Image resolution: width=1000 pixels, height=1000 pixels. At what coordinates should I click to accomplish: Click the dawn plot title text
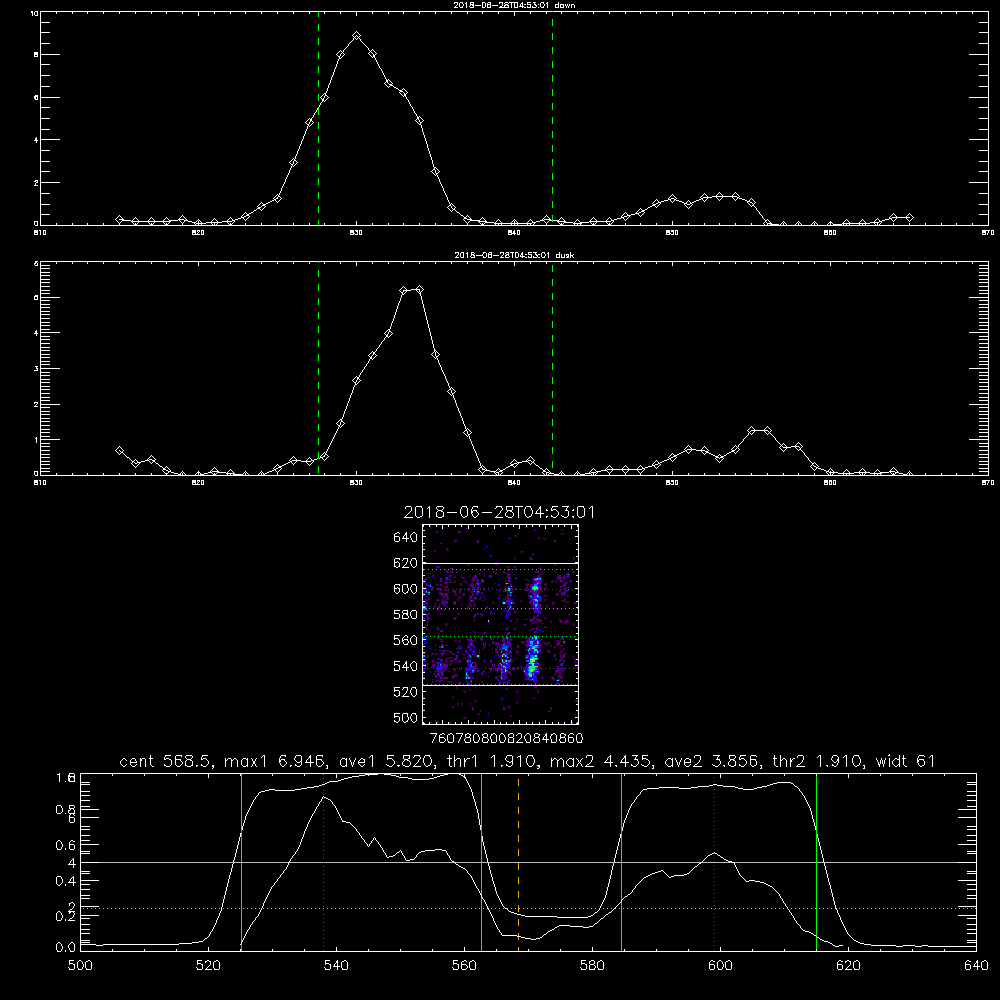pos(515,5)
